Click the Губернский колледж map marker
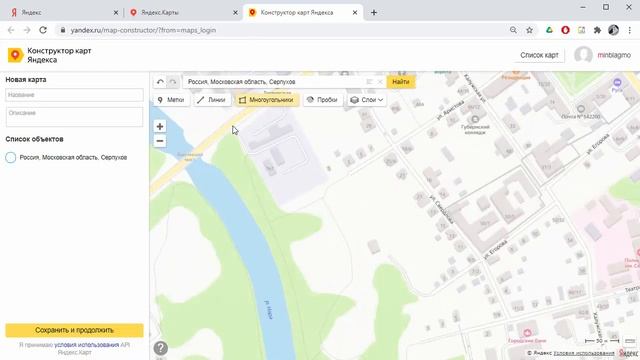 click(475, 119)
